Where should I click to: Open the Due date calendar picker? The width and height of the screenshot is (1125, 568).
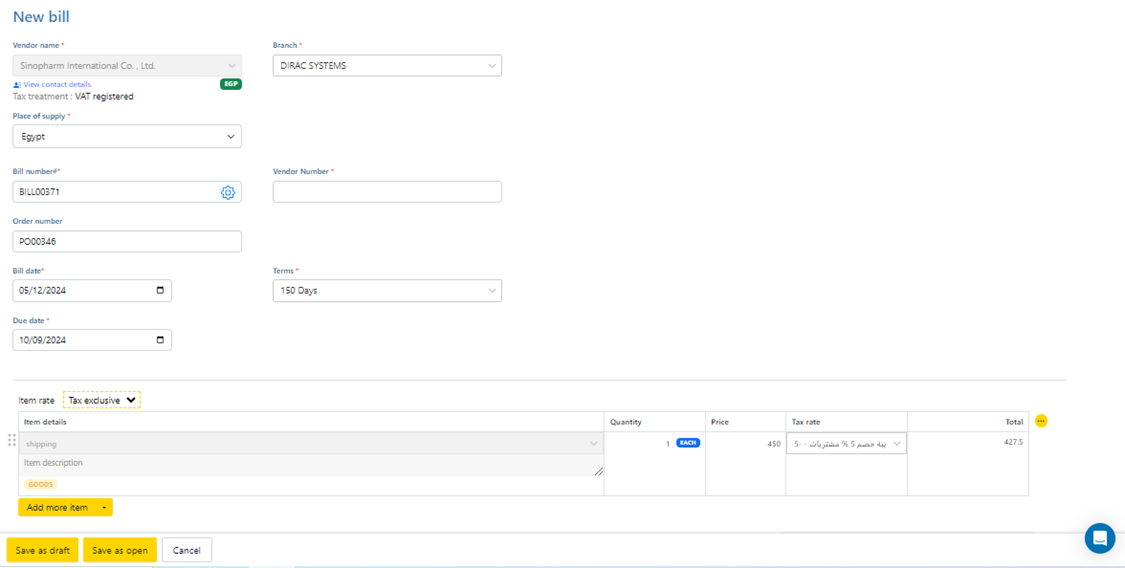point(160,340)
